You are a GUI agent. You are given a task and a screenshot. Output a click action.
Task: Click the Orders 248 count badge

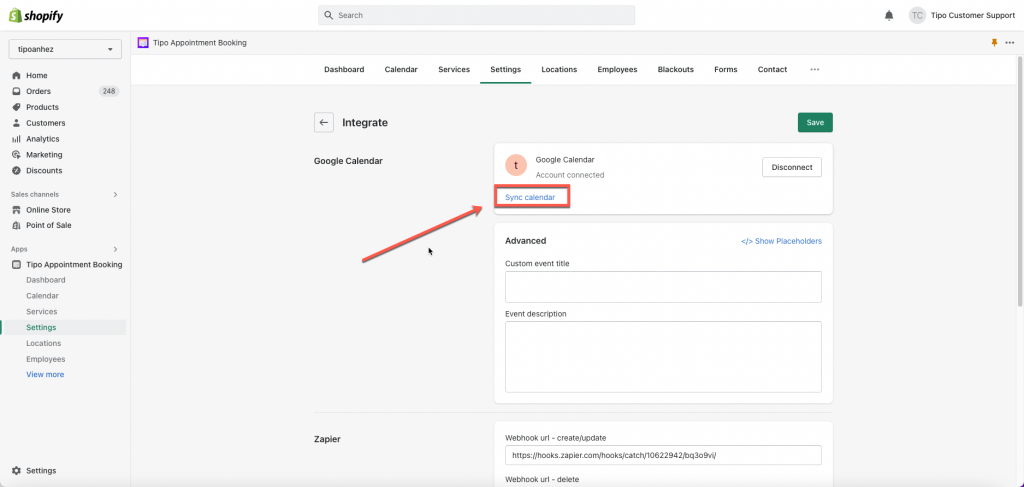tap(109, 91)
